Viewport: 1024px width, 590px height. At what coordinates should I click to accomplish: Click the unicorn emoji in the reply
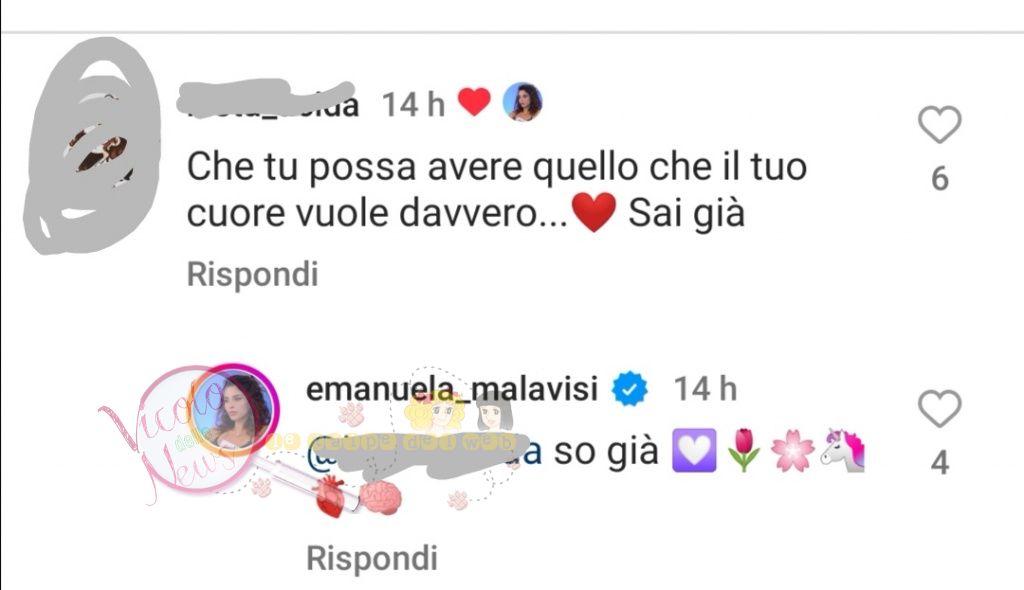click(843, 450)
